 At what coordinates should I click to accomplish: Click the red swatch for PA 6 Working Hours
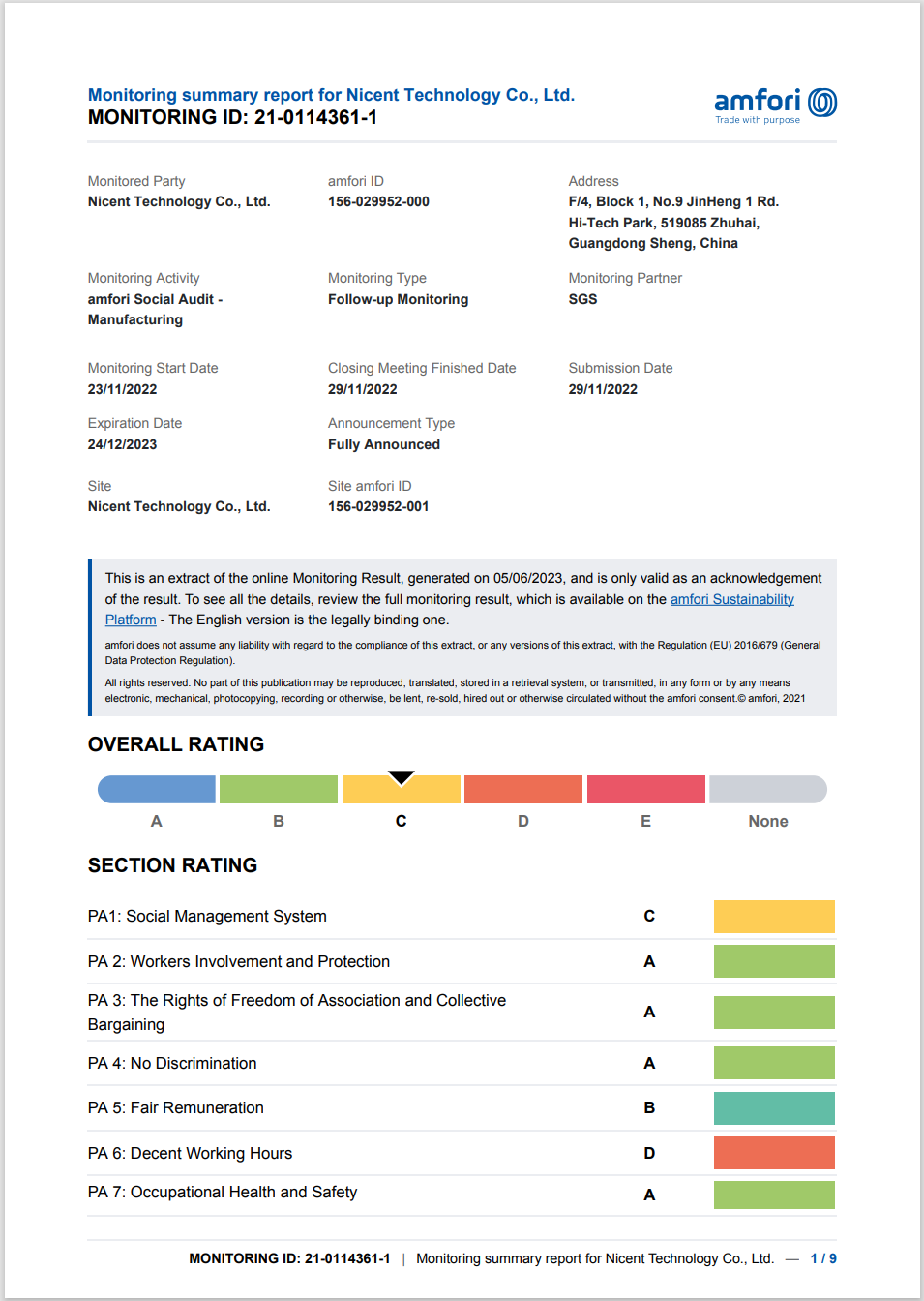774,1153
